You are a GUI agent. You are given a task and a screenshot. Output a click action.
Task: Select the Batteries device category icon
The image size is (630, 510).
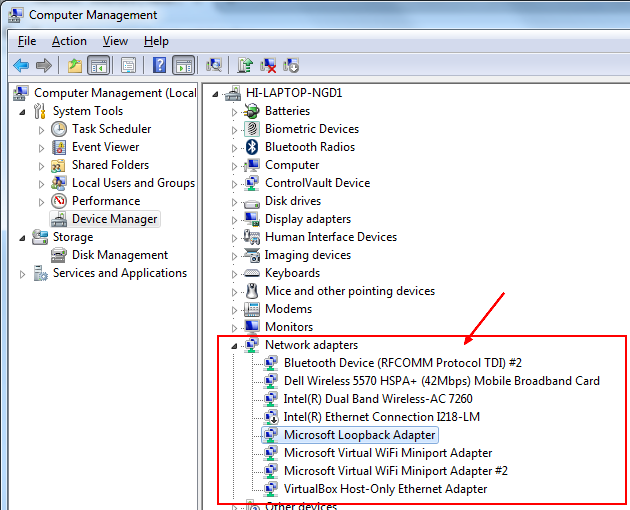252,111
